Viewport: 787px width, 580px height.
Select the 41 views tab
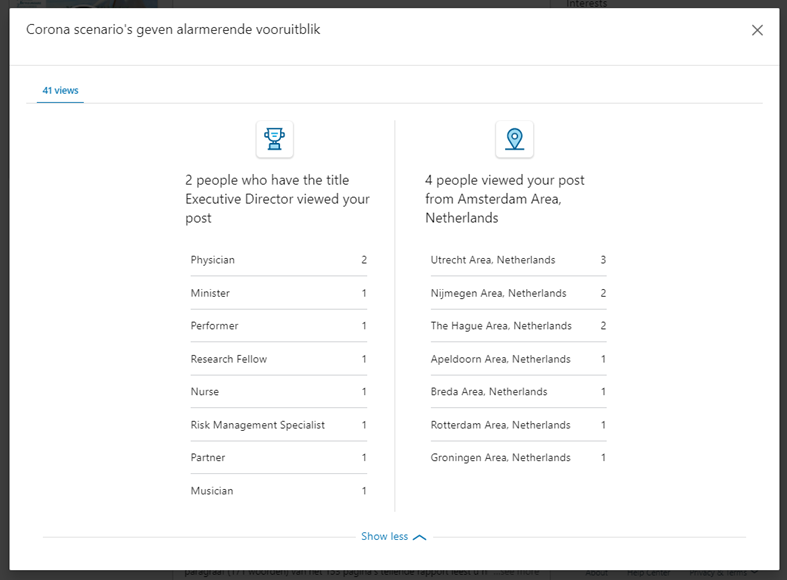point(60,90)
